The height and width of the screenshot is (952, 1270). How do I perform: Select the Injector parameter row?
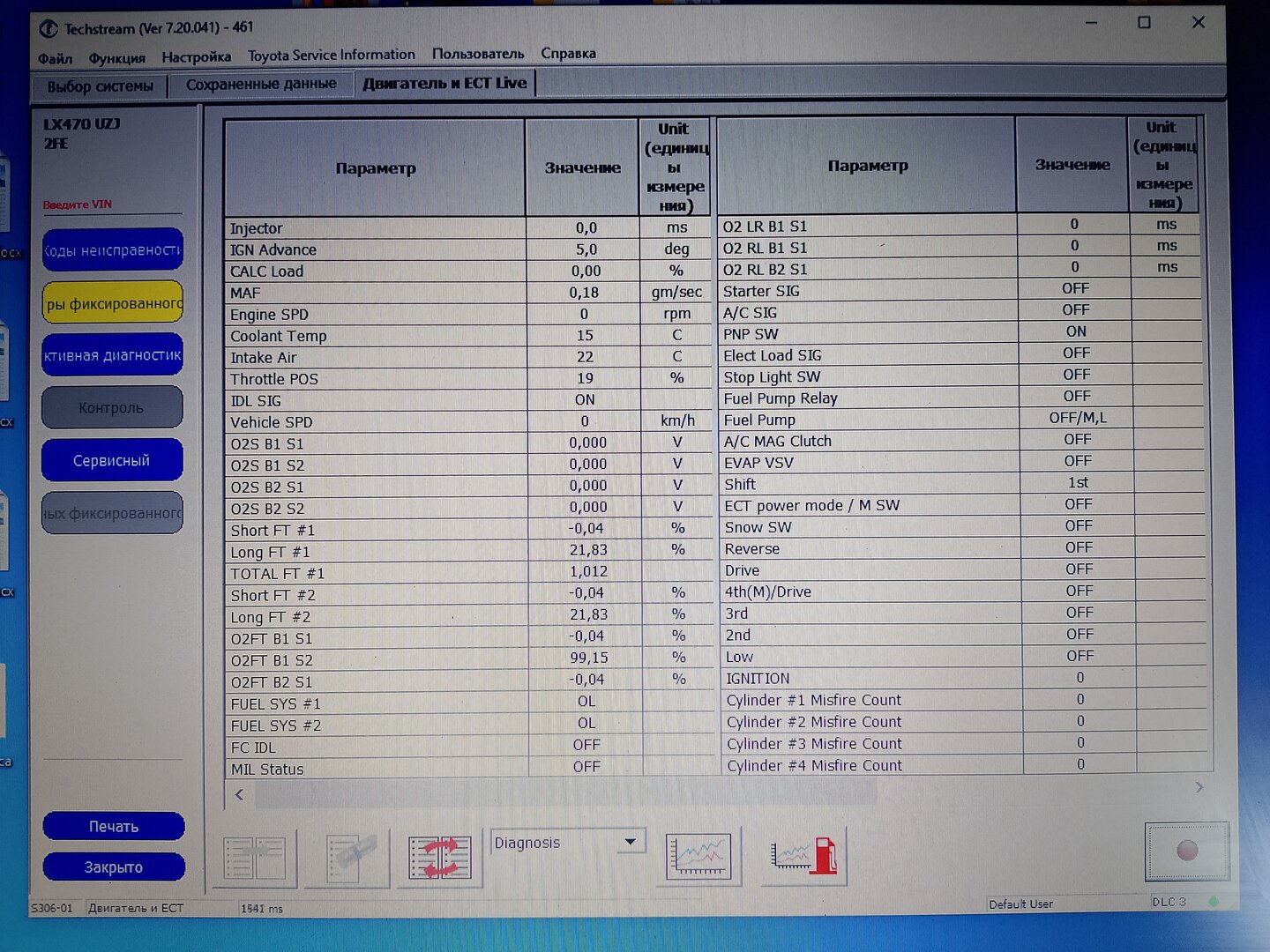pos(467,227)
